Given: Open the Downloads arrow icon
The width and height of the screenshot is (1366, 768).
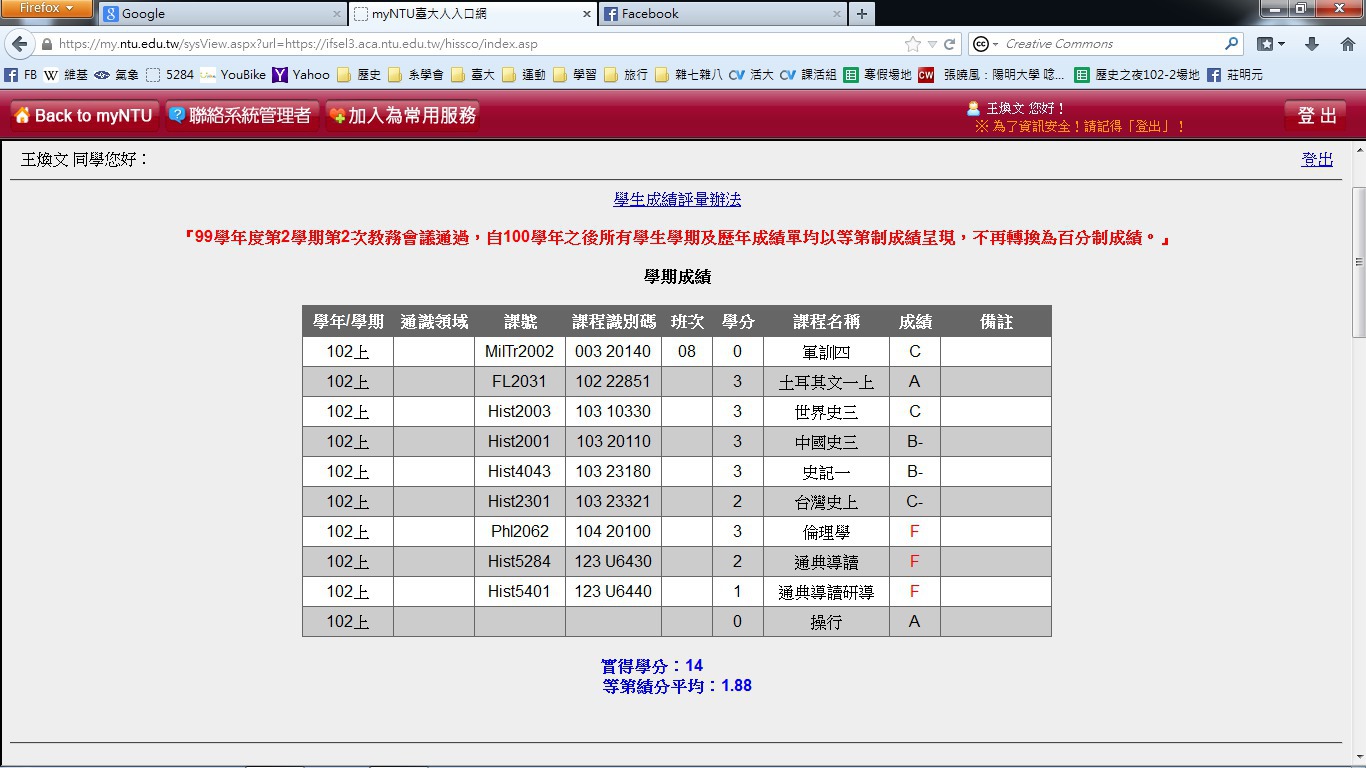Looking at the screenshot, I should click(1312, 44).
